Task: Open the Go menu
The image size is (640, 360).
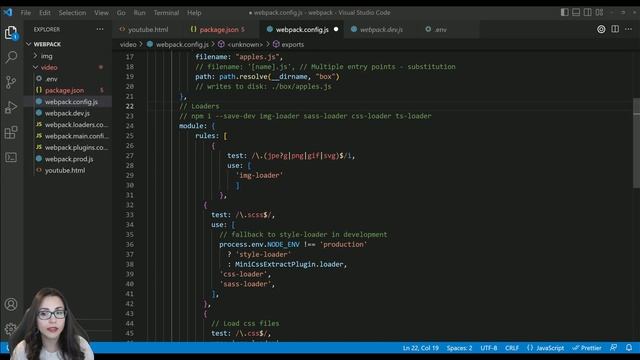Action: click(x=121, y=13)
